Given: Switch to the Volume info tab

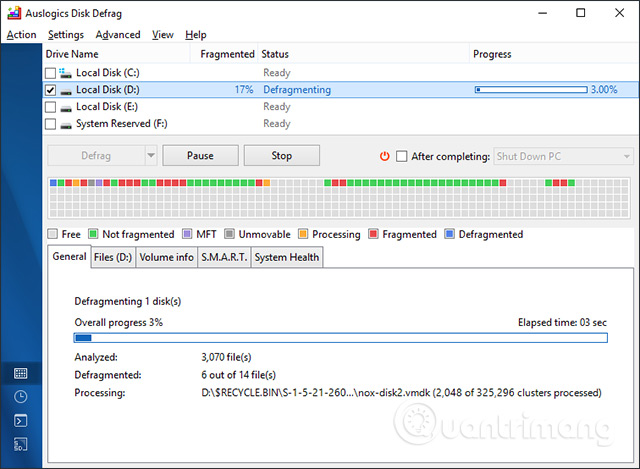Looking at the screenshot, I should click(x=167, y=257).
